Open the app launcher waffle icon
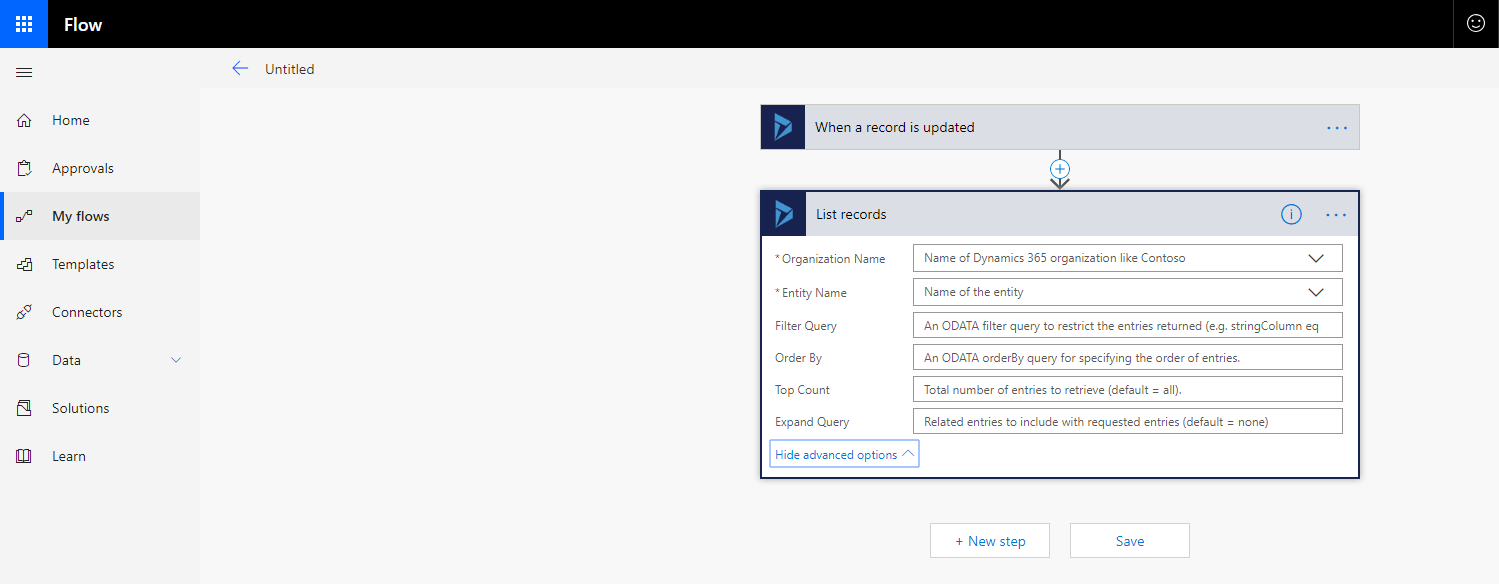1499x584 pixels. [x=24, y=24]
